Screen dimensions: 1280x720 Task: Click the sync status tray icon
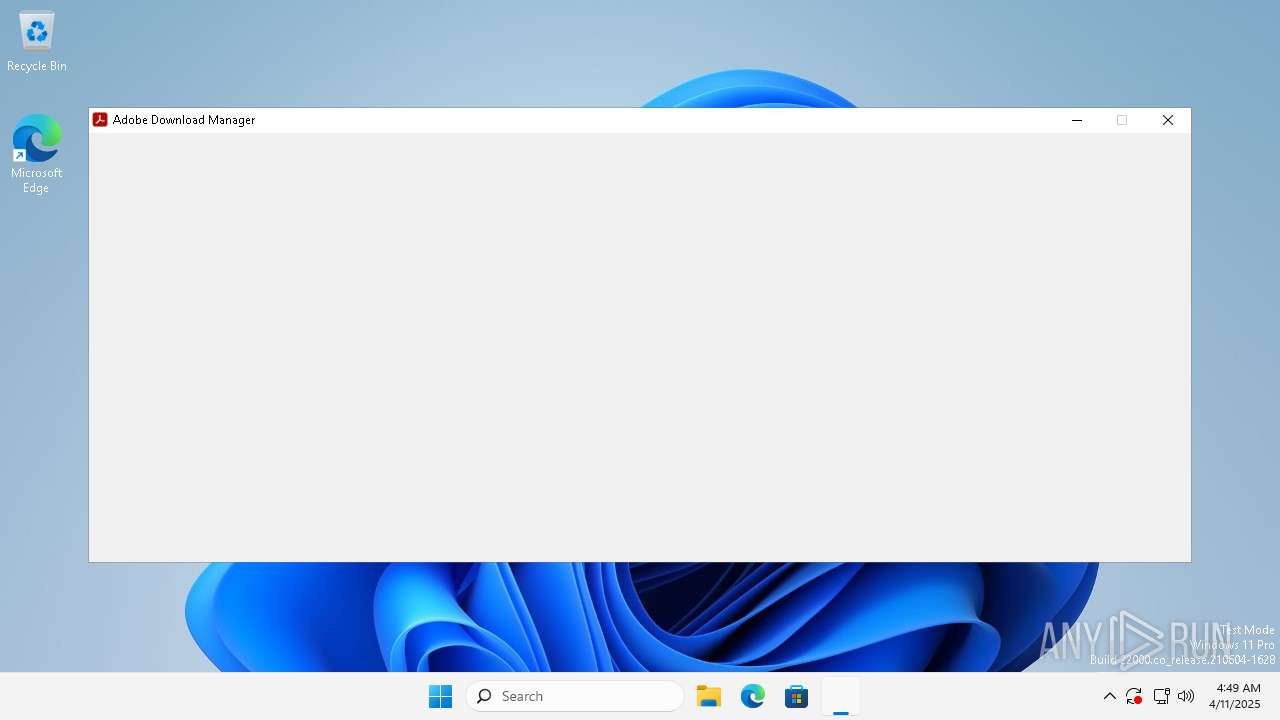pos(1134,696)
